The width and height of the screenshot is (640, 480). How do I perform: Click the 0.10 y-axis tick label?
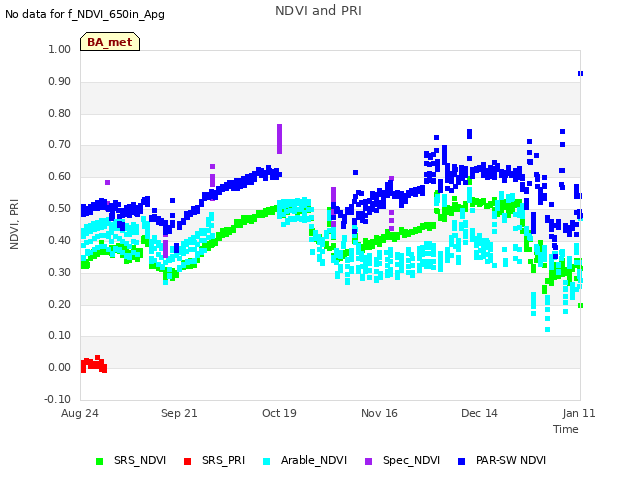[60, 336]
